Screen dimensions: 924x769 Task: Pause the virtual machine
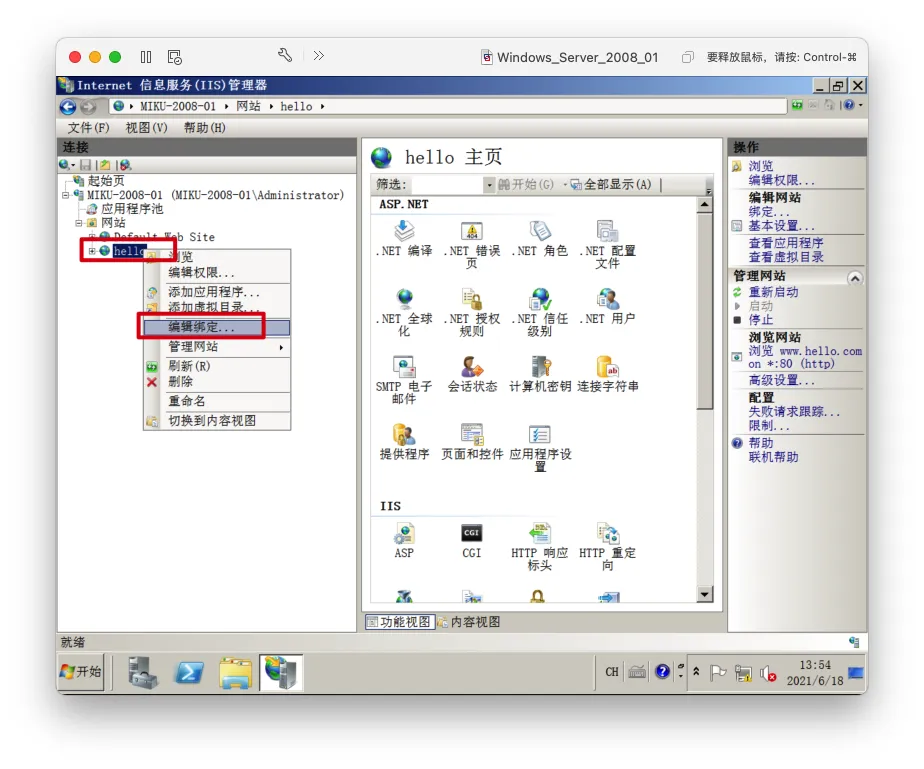(x=146, y=57)
